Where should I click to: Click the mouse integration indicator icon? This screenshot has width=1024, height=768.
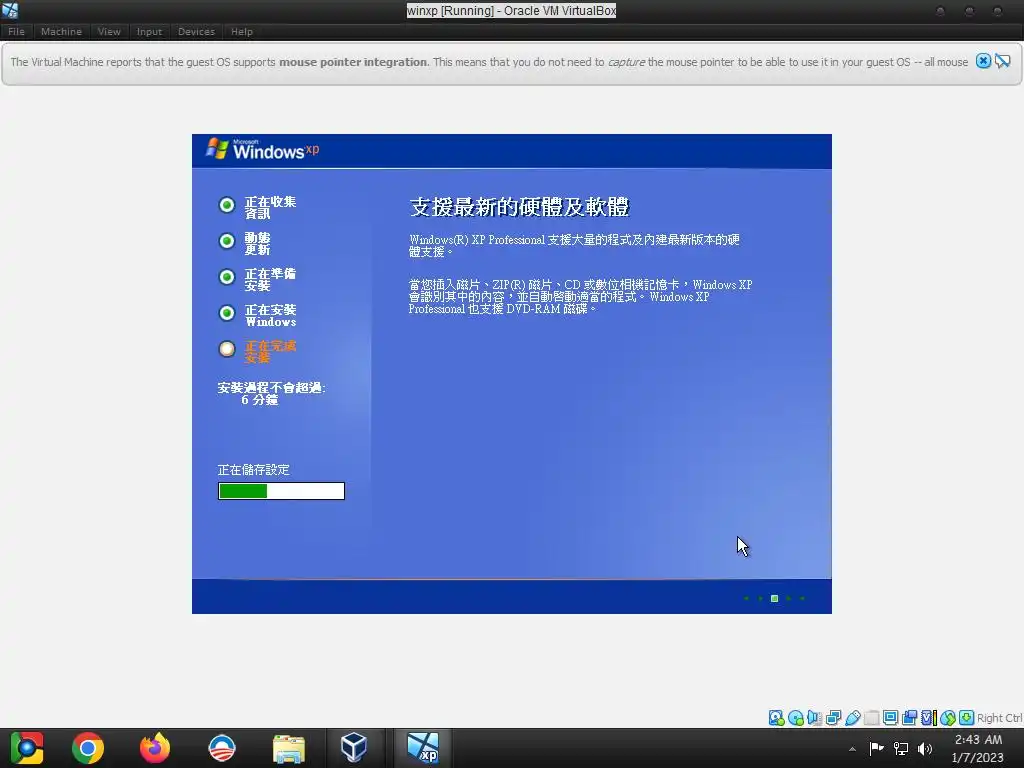point(948,718)
